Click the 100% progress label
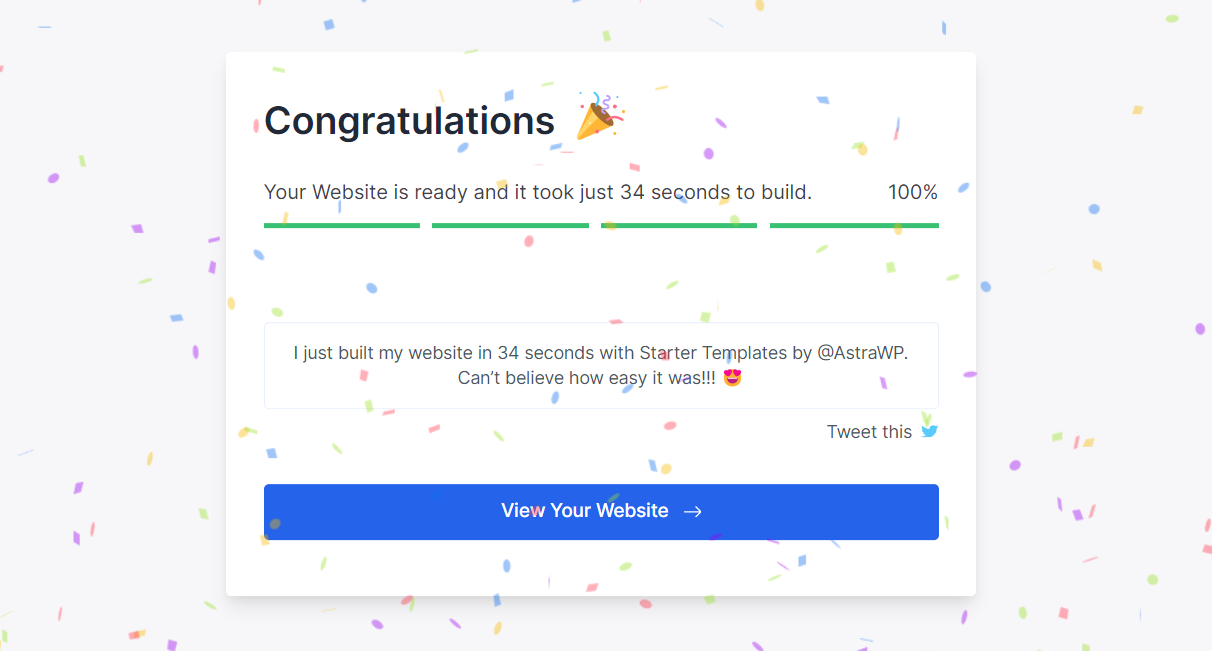 [913, 192]
